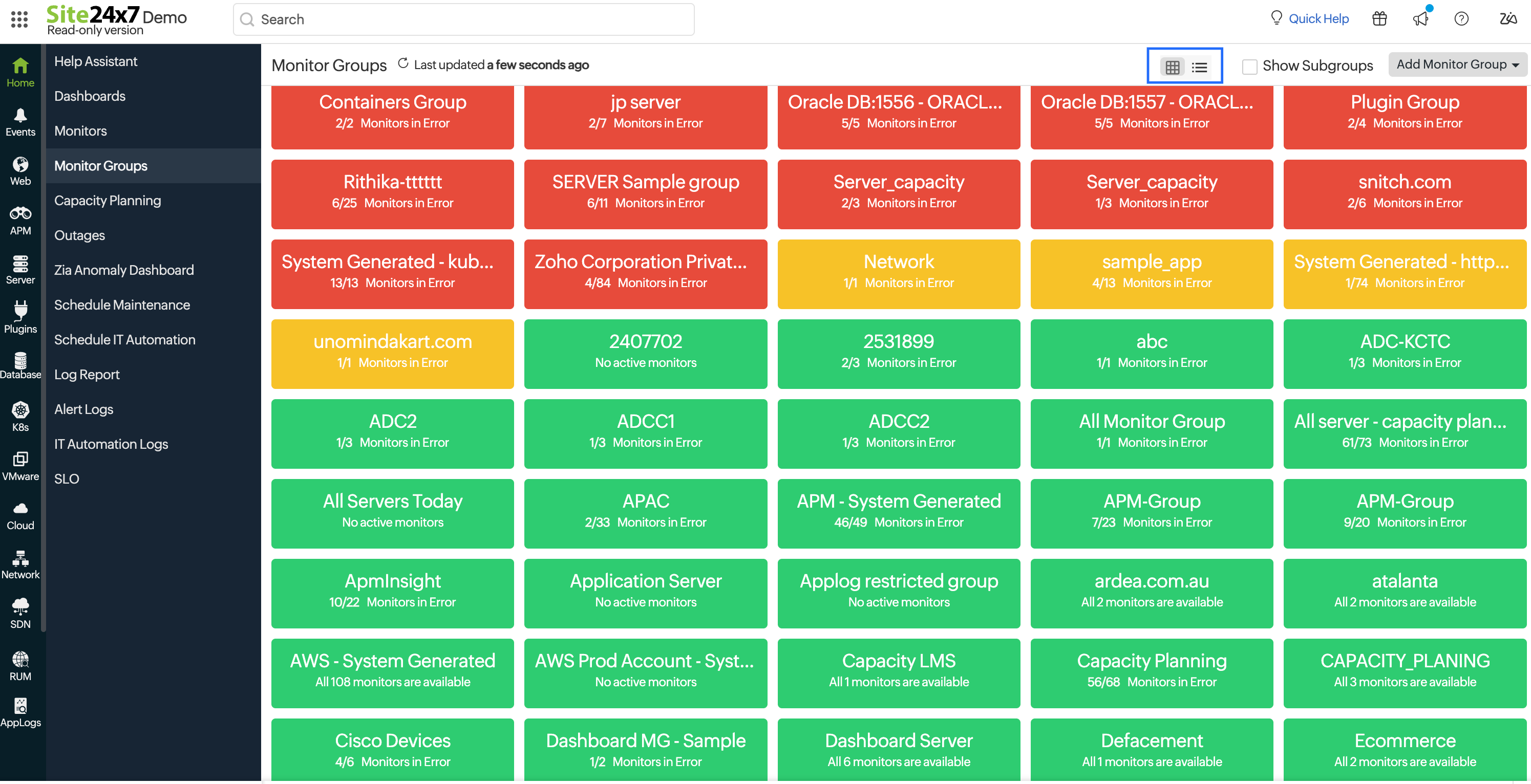Open Zia Anomaly Dashboard from the menu
The image size is (1531, 784).
pyautogui.click(x=123, y=269)
